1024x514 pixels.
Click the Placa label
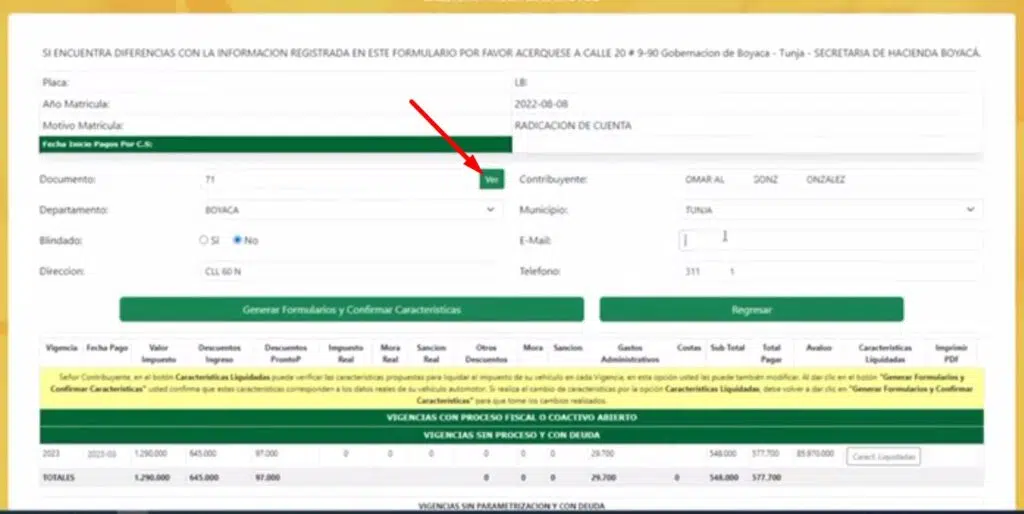coord(56,83)
